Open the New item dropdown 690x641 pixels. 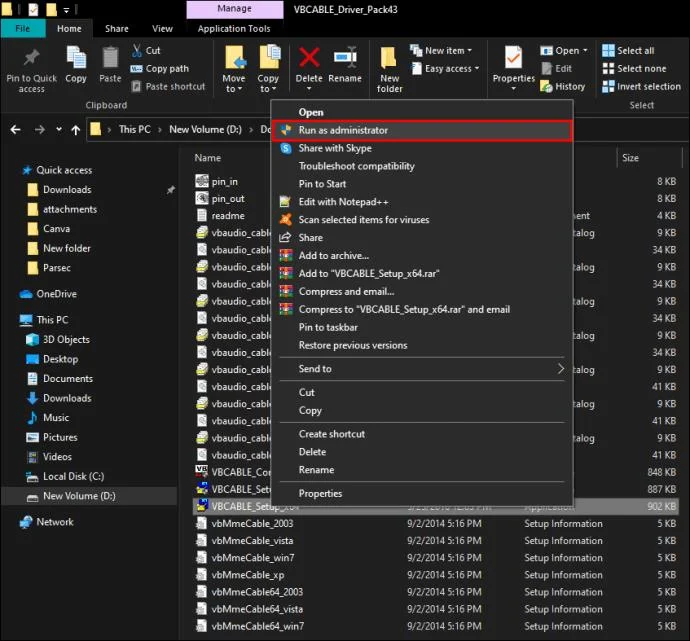point(441,51)
